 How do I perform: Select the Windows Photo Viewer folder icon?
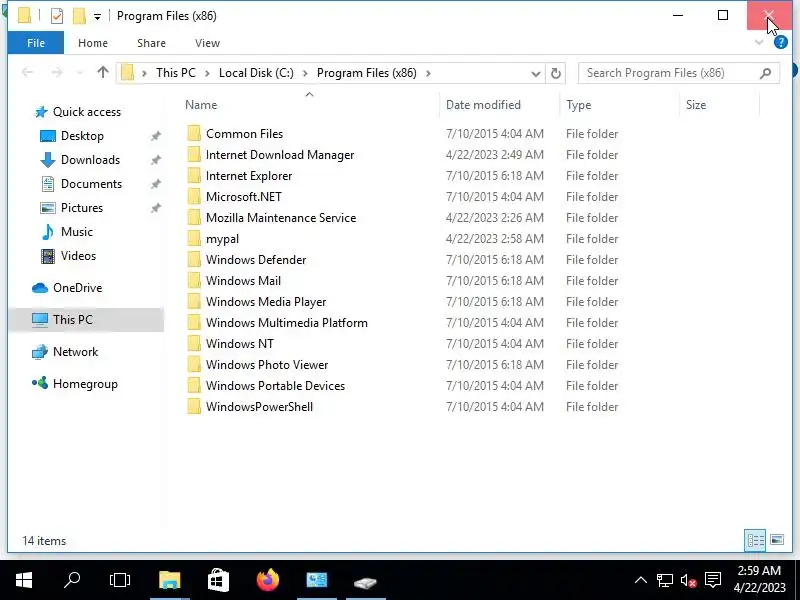point(194,364)
